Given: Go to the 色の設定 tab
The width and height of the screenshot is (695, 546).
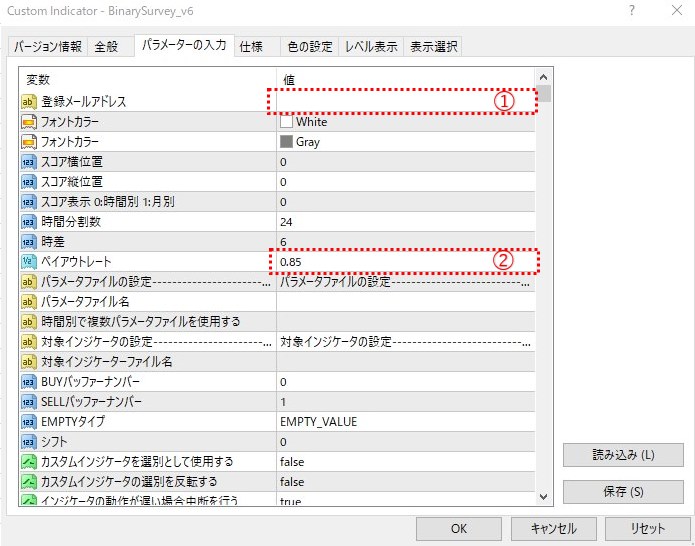Looking at the screenshot, I should pyautogui.click(x=310, y=47).
